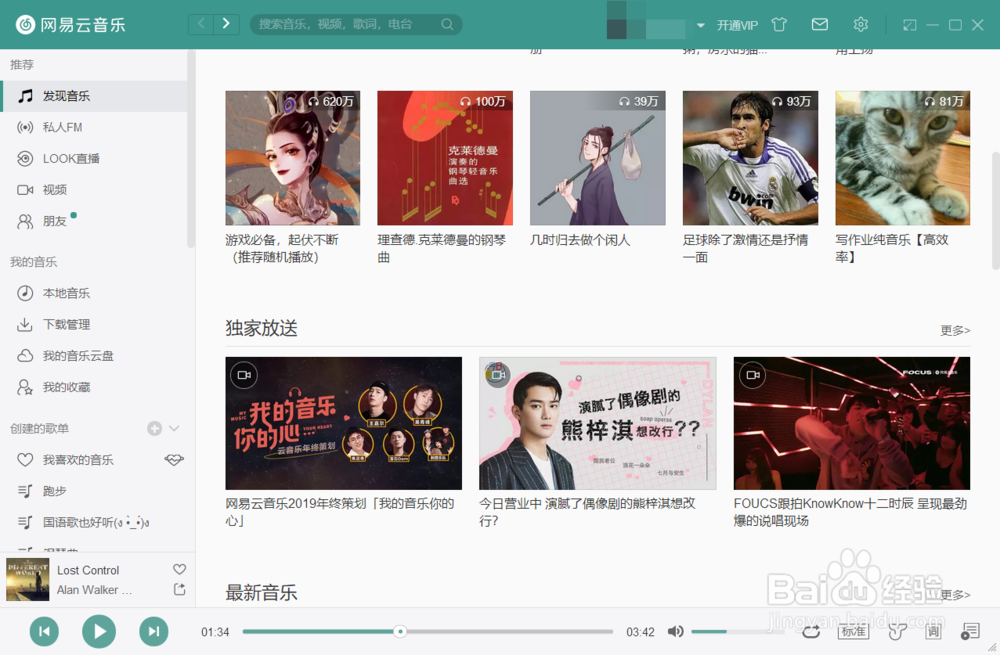
Task: Open 下载管理 download manager
Action: coord(71,324)
